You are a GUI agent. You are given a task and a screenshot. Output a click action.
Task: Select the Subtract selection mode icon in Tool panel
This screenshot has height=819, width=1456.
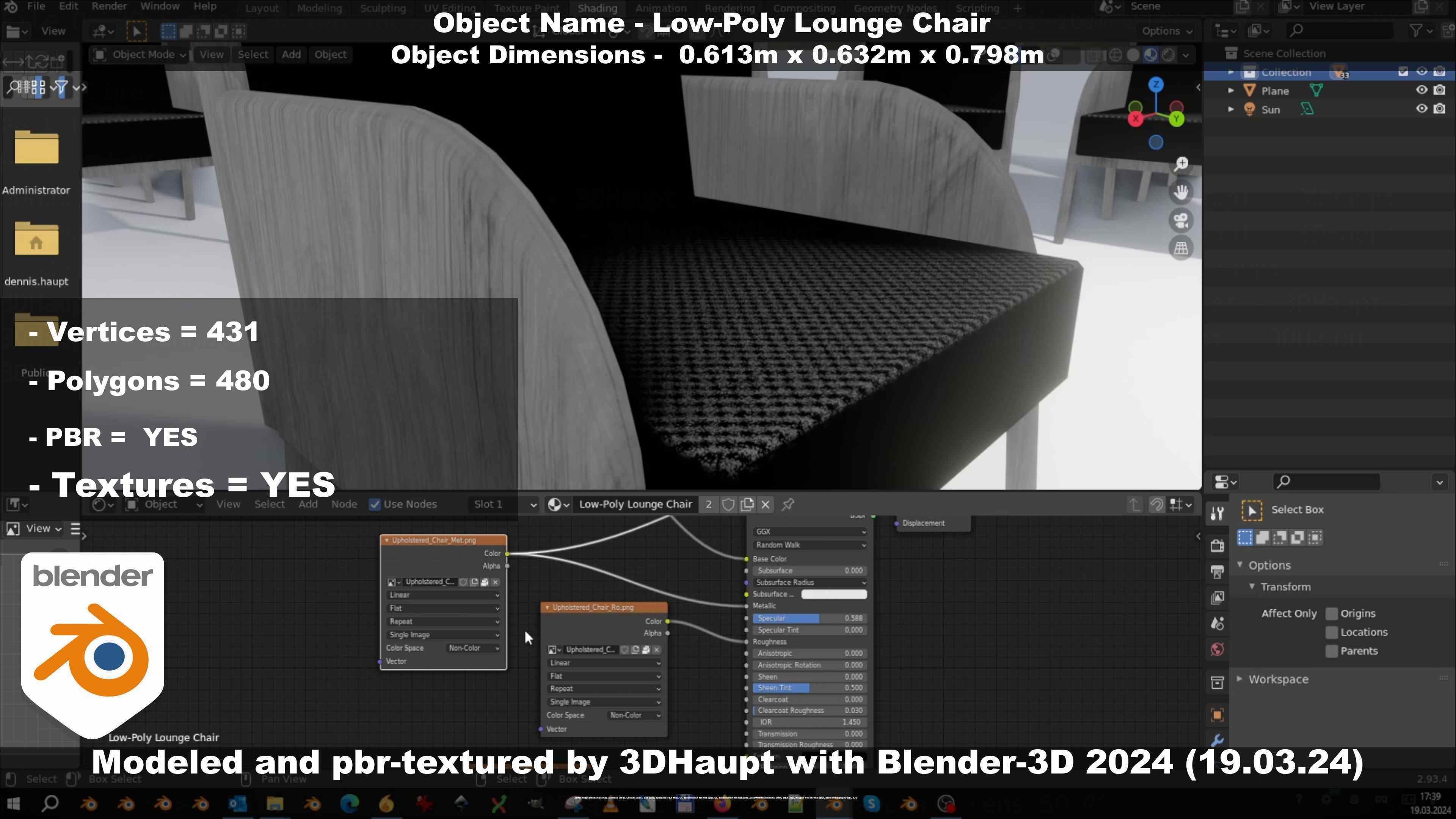click(1280, 538)
